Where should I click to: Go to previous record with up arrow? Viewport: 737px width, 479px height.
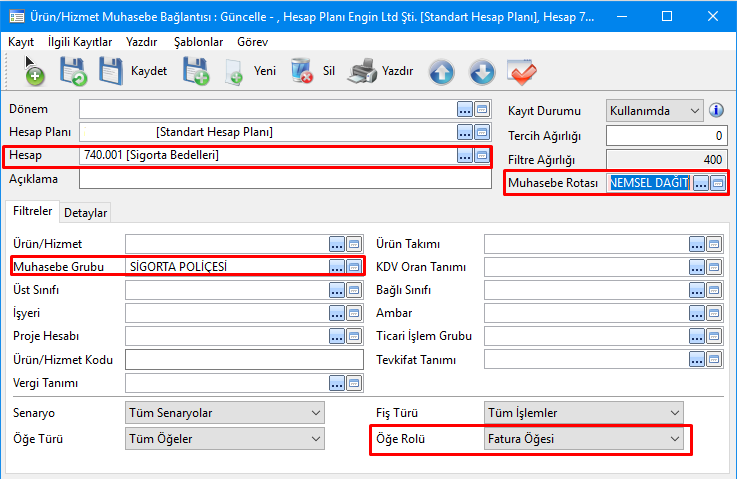point(442,72)
